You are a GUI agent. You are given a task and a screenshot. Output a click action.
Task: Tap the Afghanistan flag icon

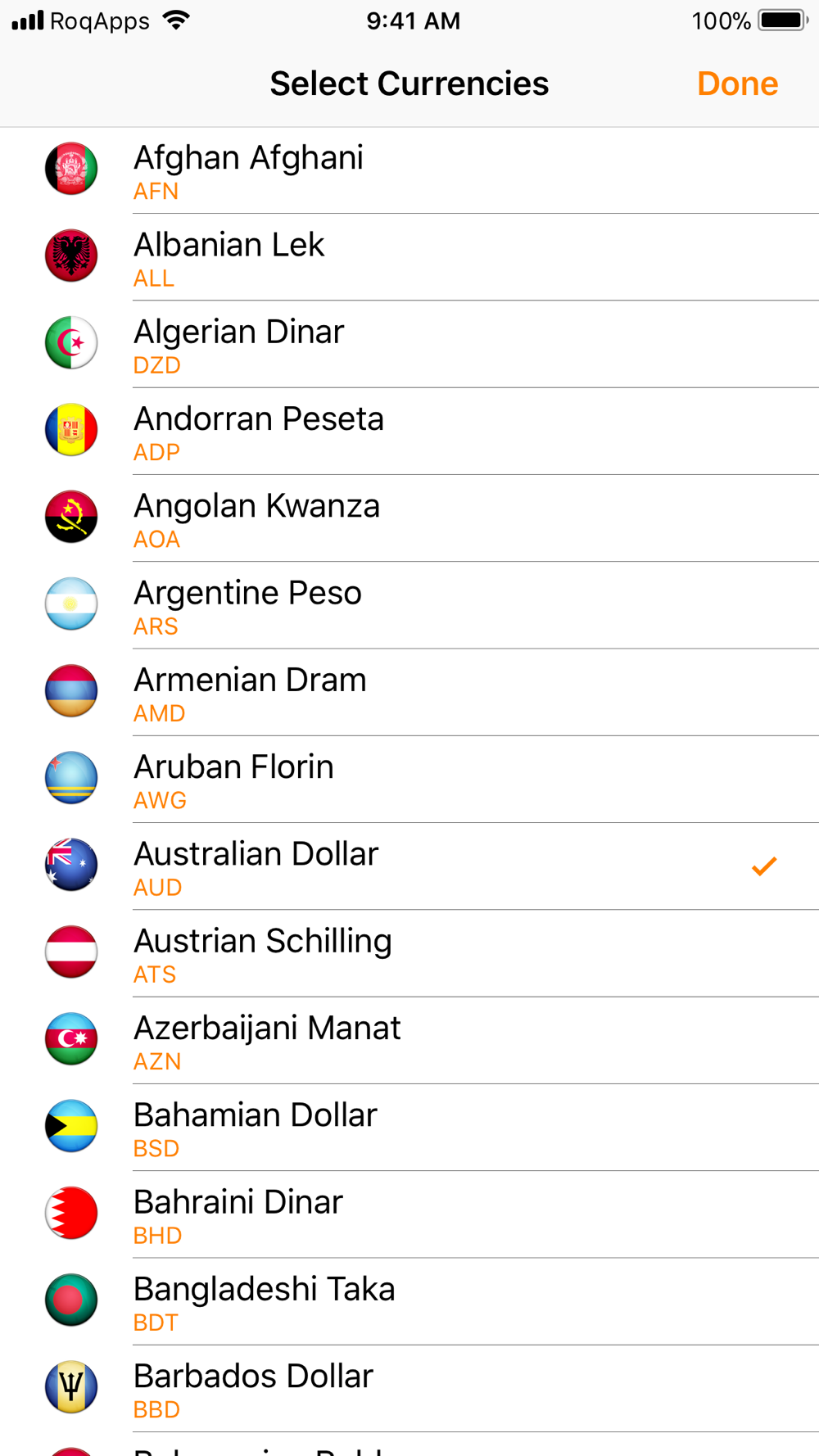[71, 169]
